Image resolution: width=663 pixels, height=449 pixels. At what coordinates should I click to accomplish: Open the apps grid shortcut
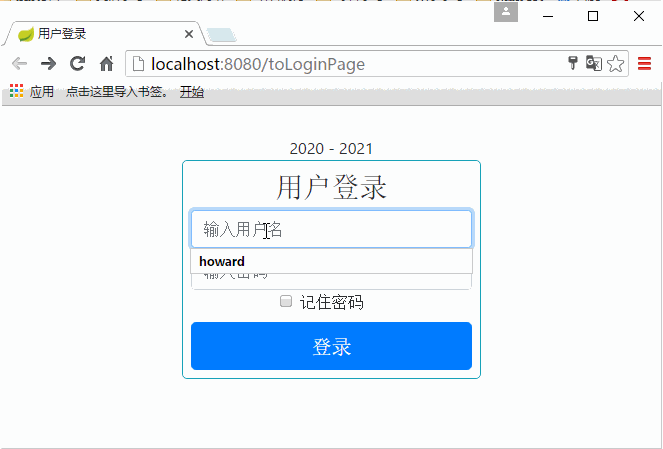(x=16, y=91)
